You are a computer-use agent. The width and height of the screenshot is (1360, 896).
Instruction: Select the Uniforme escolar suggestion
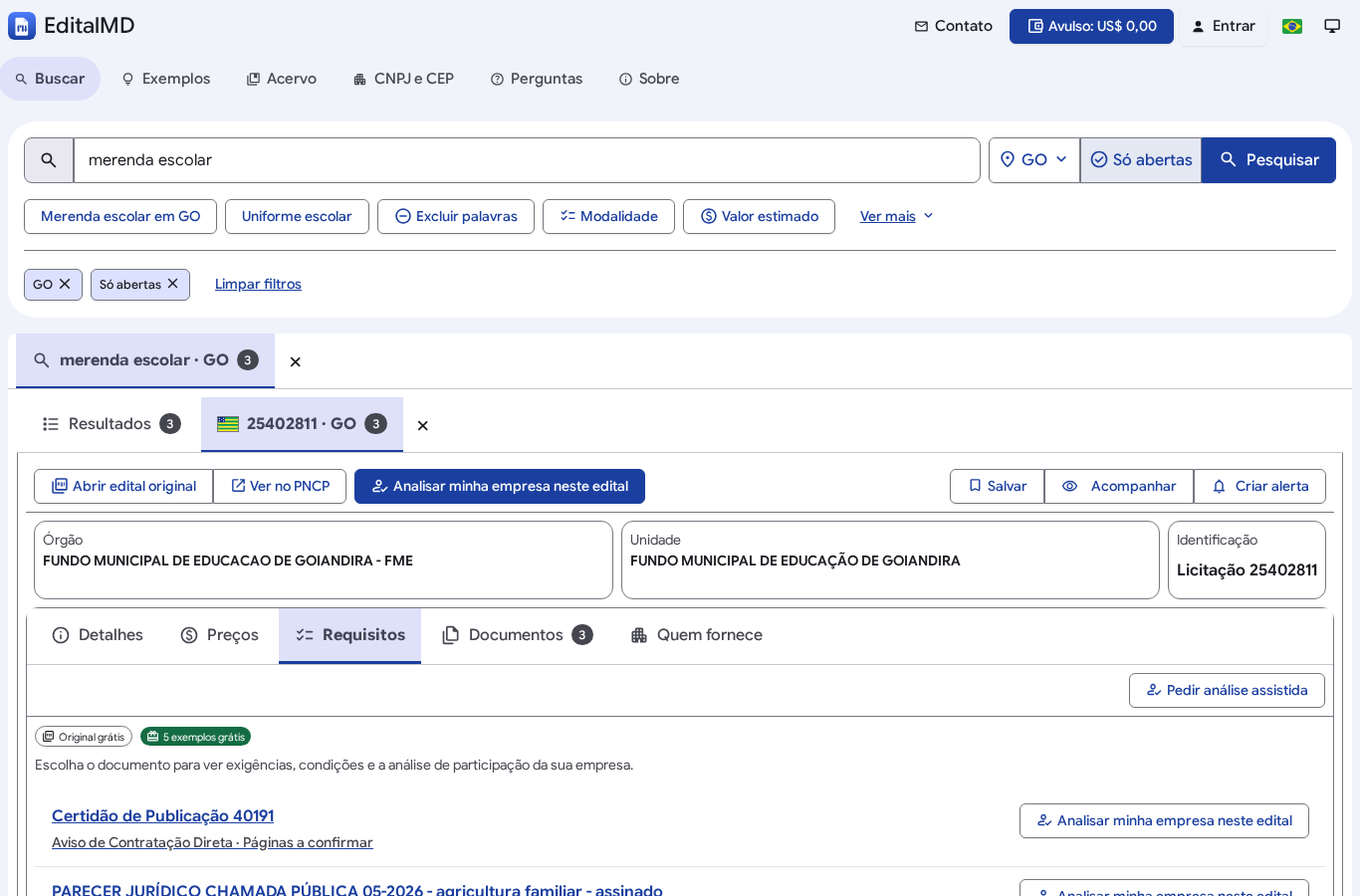tap(297, 216)
